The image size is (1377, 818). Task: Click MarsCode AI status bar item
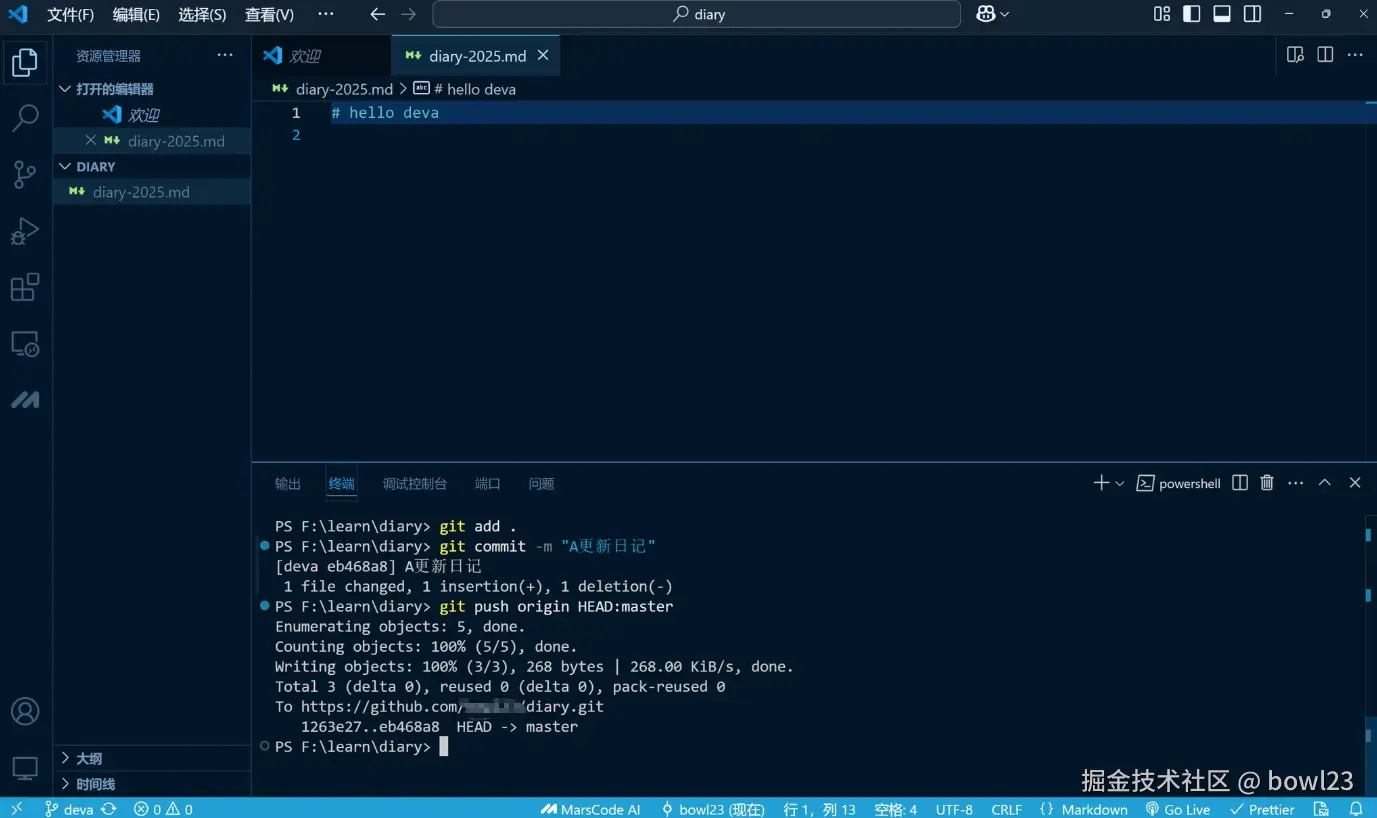click(590, 809)
